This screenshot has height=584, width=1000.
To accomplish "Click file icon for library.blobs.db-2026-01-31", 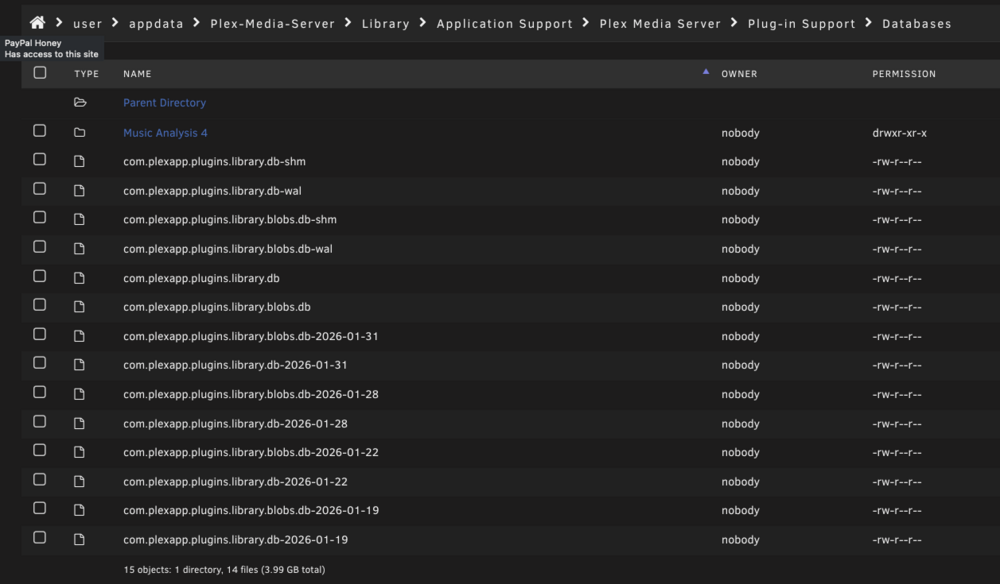I will point(79,336).
